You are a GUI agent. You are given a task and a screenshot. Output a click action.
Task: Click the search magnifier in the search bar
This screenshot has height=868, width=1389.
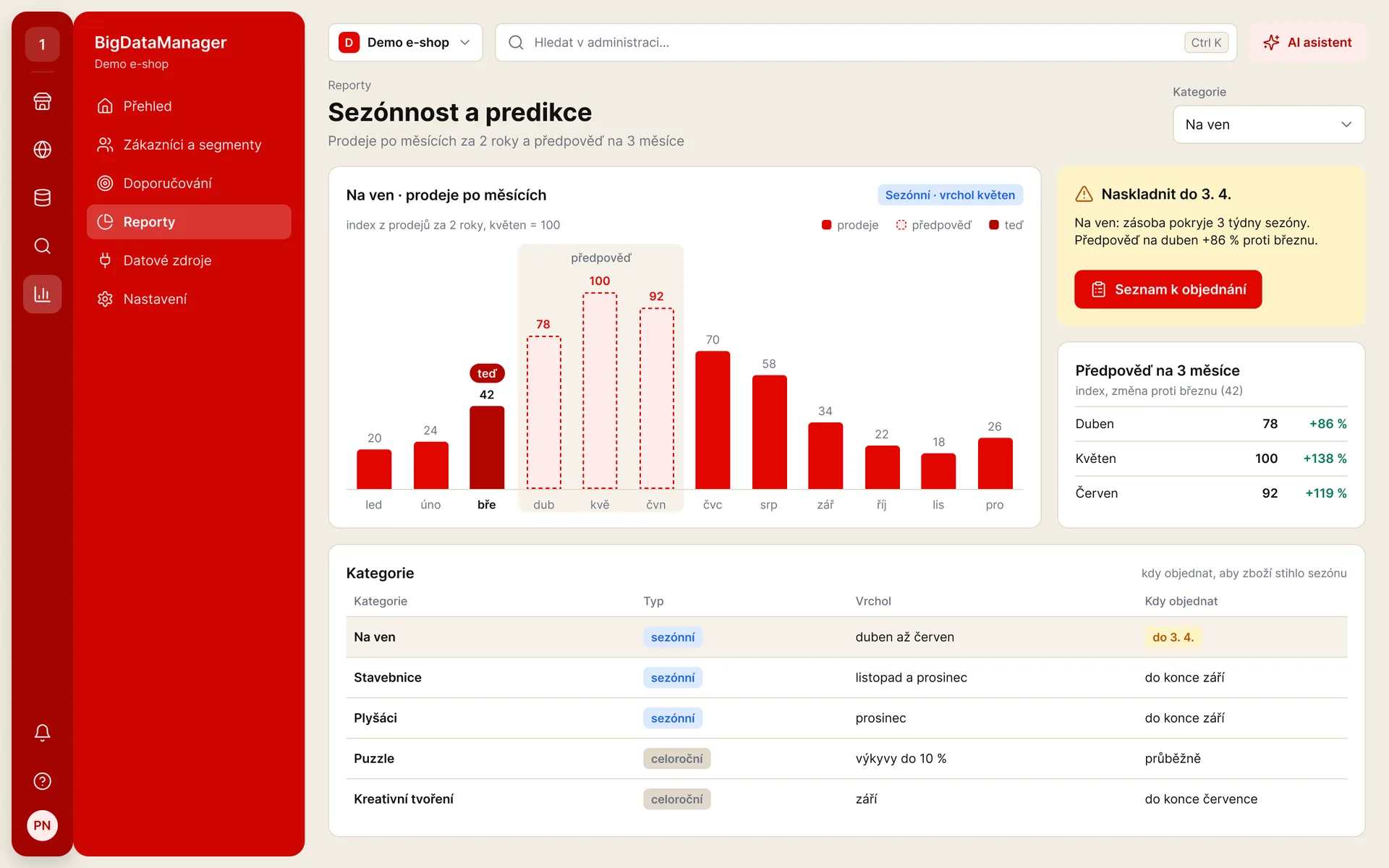coord(516,43)
